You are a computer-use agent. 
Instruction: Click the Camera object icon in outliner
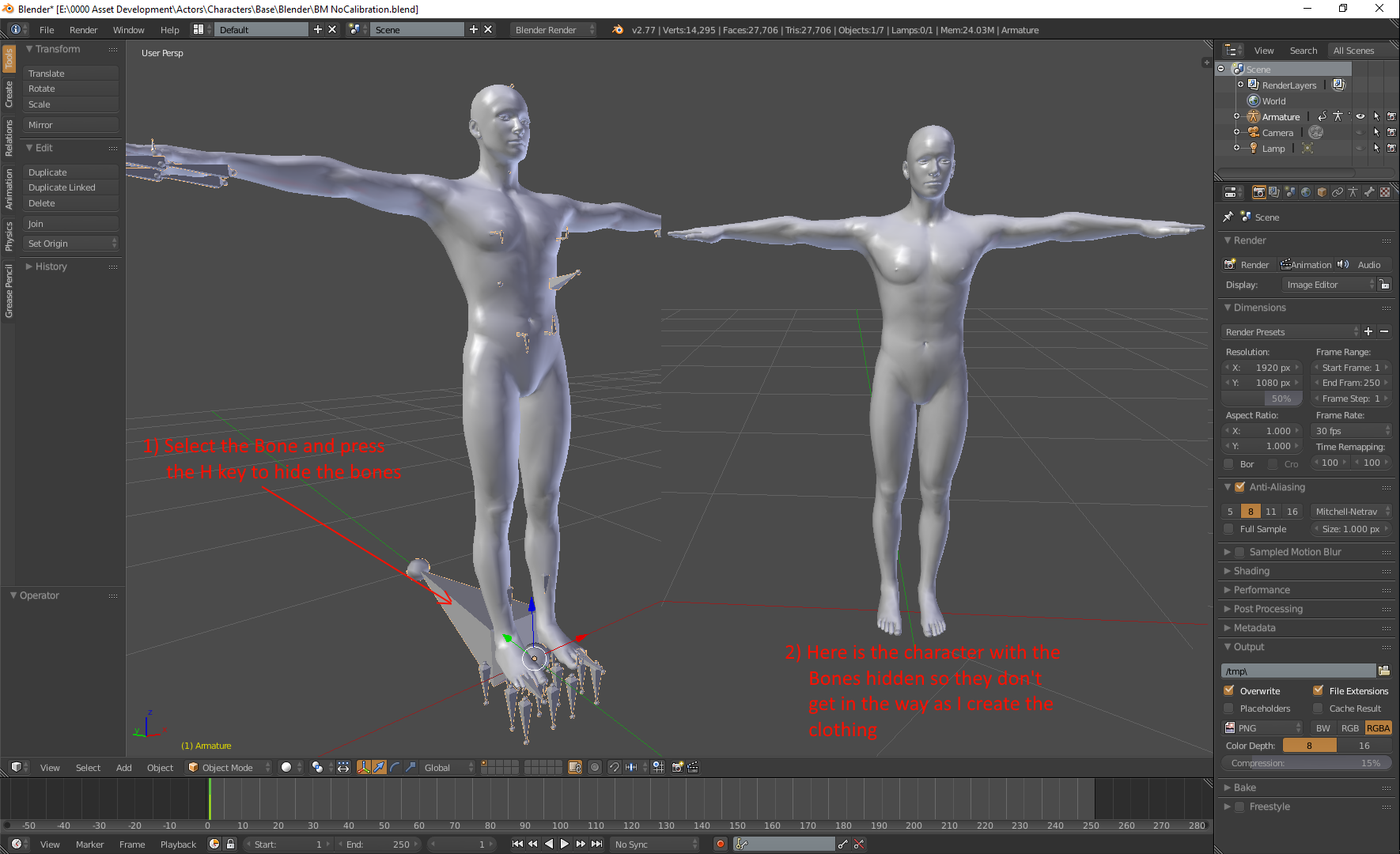tap(1254, 132)
